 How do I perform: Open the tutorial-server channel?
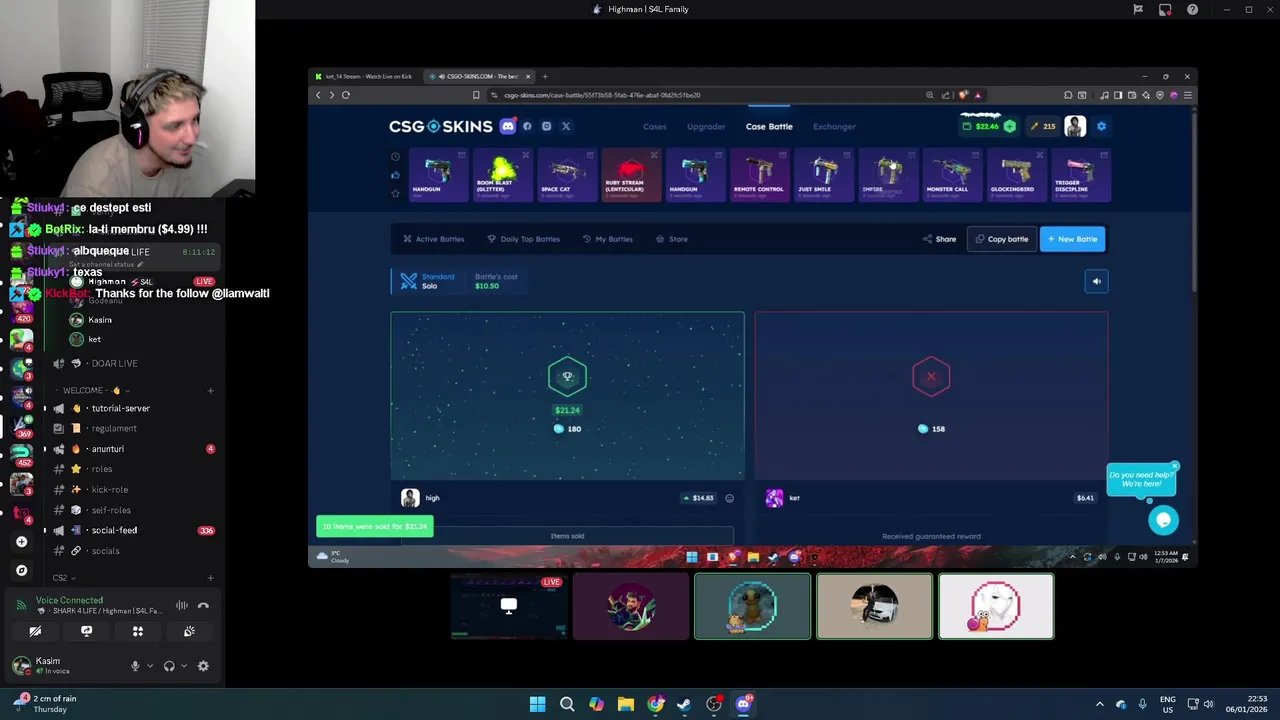coord(130,408)
